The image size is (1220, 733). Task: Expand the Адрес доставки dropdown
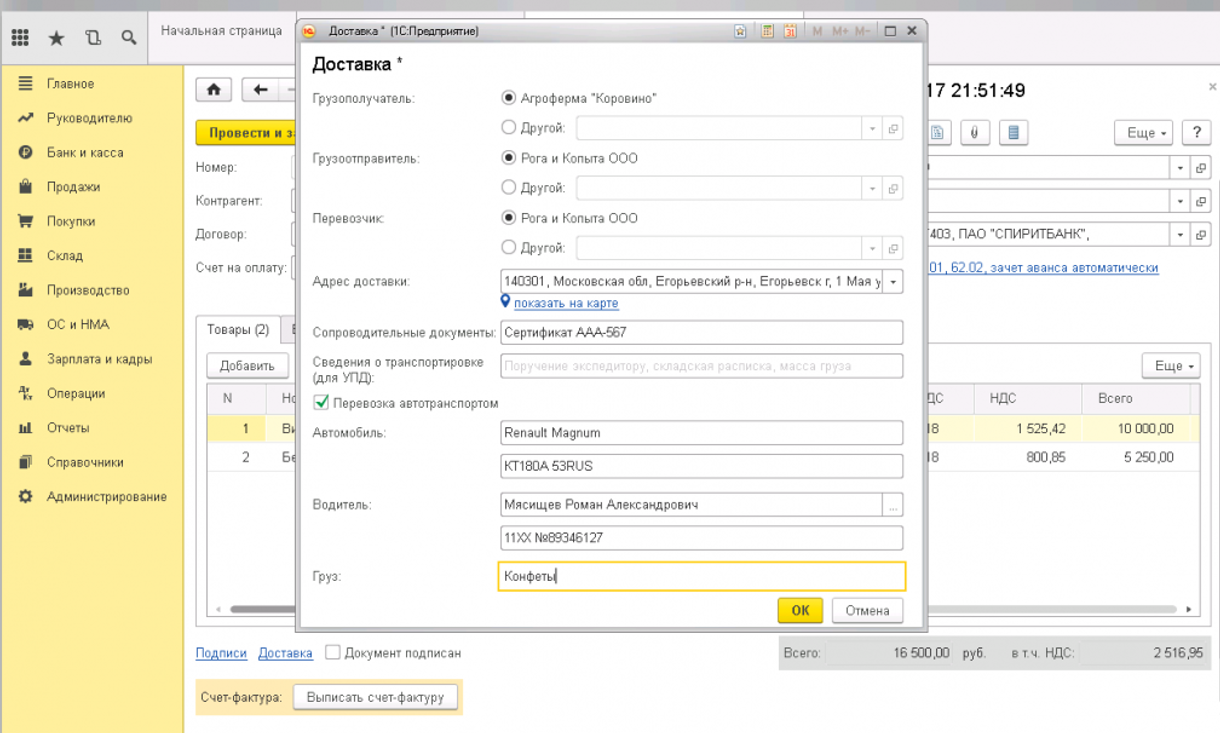[x=893, y=282]
